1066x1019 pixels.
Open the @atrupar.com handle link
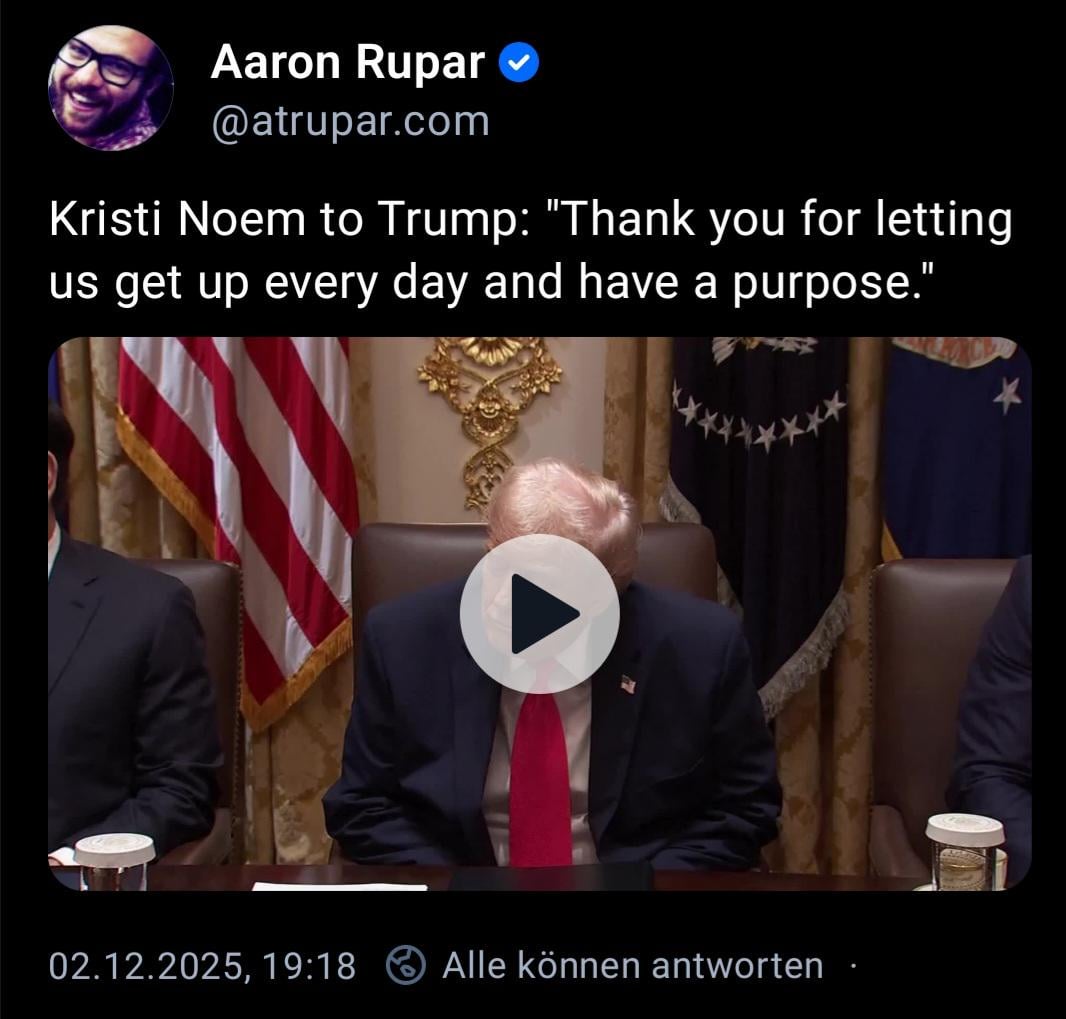pyautogui.click(x=351, y=122)
